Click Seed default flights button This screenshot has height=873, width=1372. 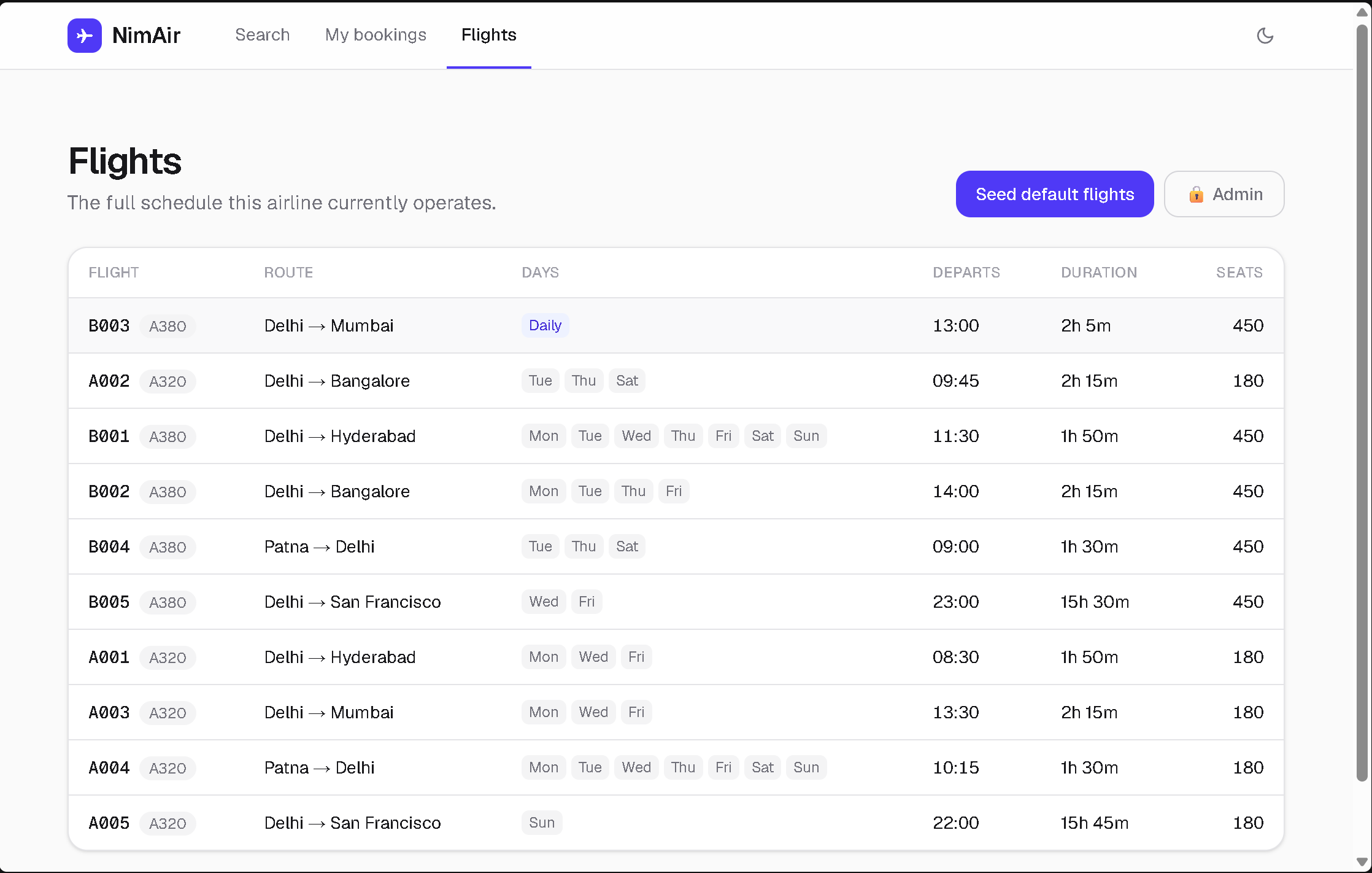point(1055,194)
